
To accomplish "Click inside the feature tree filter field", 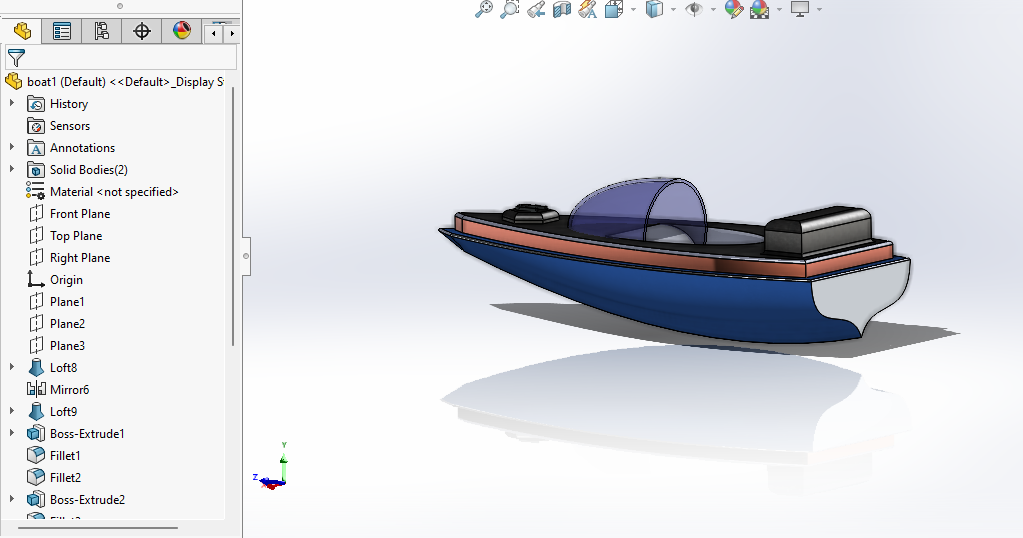I will (x=121, y=58).
